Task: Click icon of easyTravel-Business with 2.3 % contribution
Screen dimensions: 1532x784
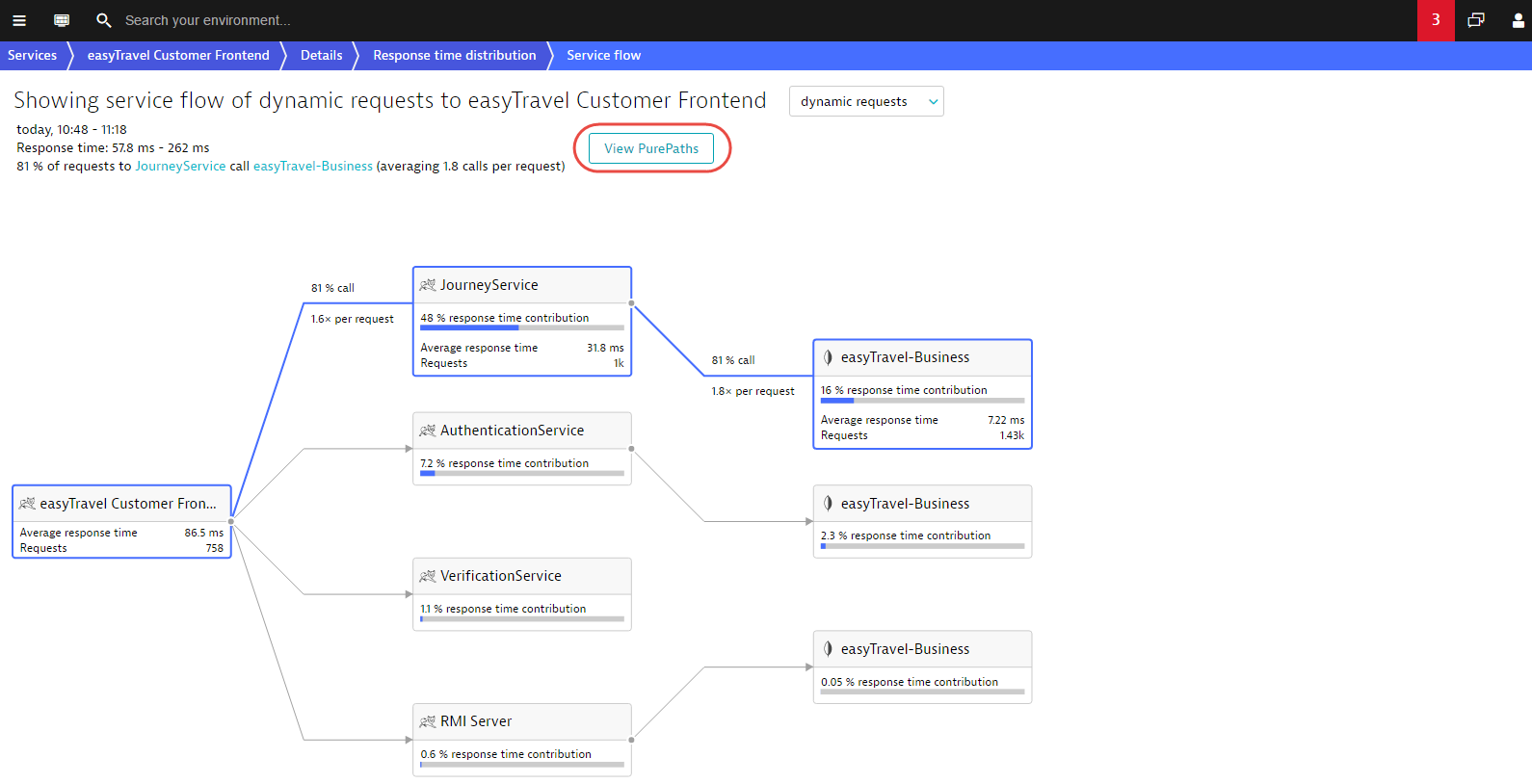Action: [828, 504]
